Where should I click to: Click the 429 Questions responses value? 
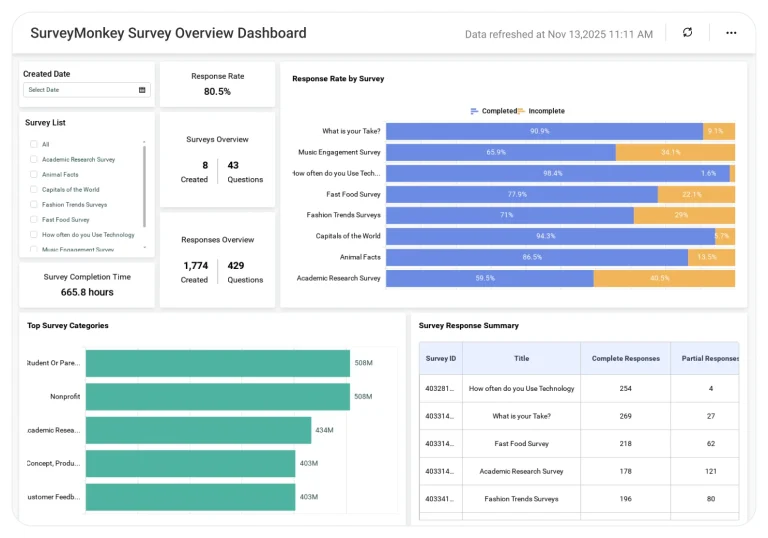pyautogui.click(x=236, y=266)
